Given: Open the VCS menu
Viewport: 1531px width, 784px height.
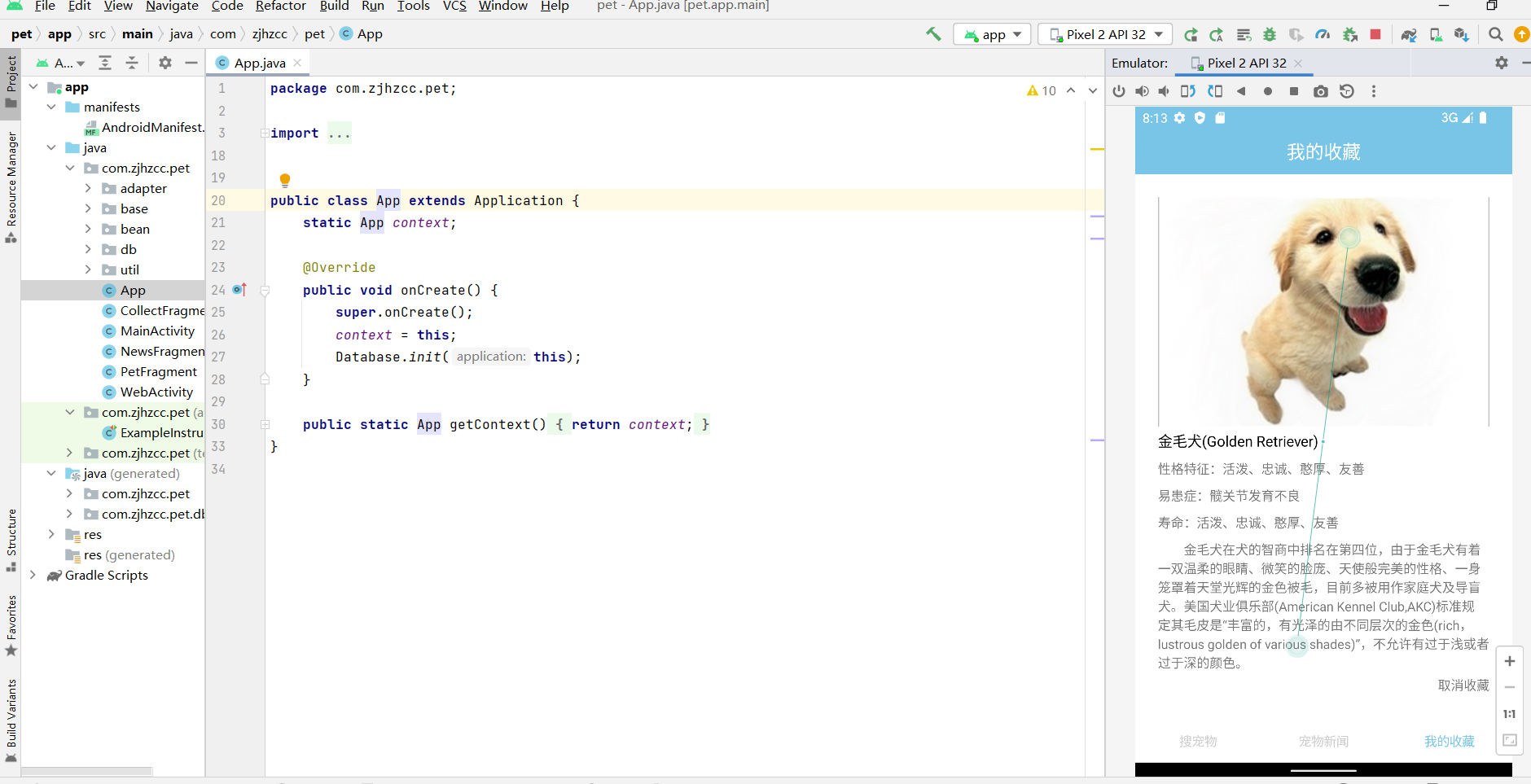Looking at the screenshot, I should tap(454, 7).
